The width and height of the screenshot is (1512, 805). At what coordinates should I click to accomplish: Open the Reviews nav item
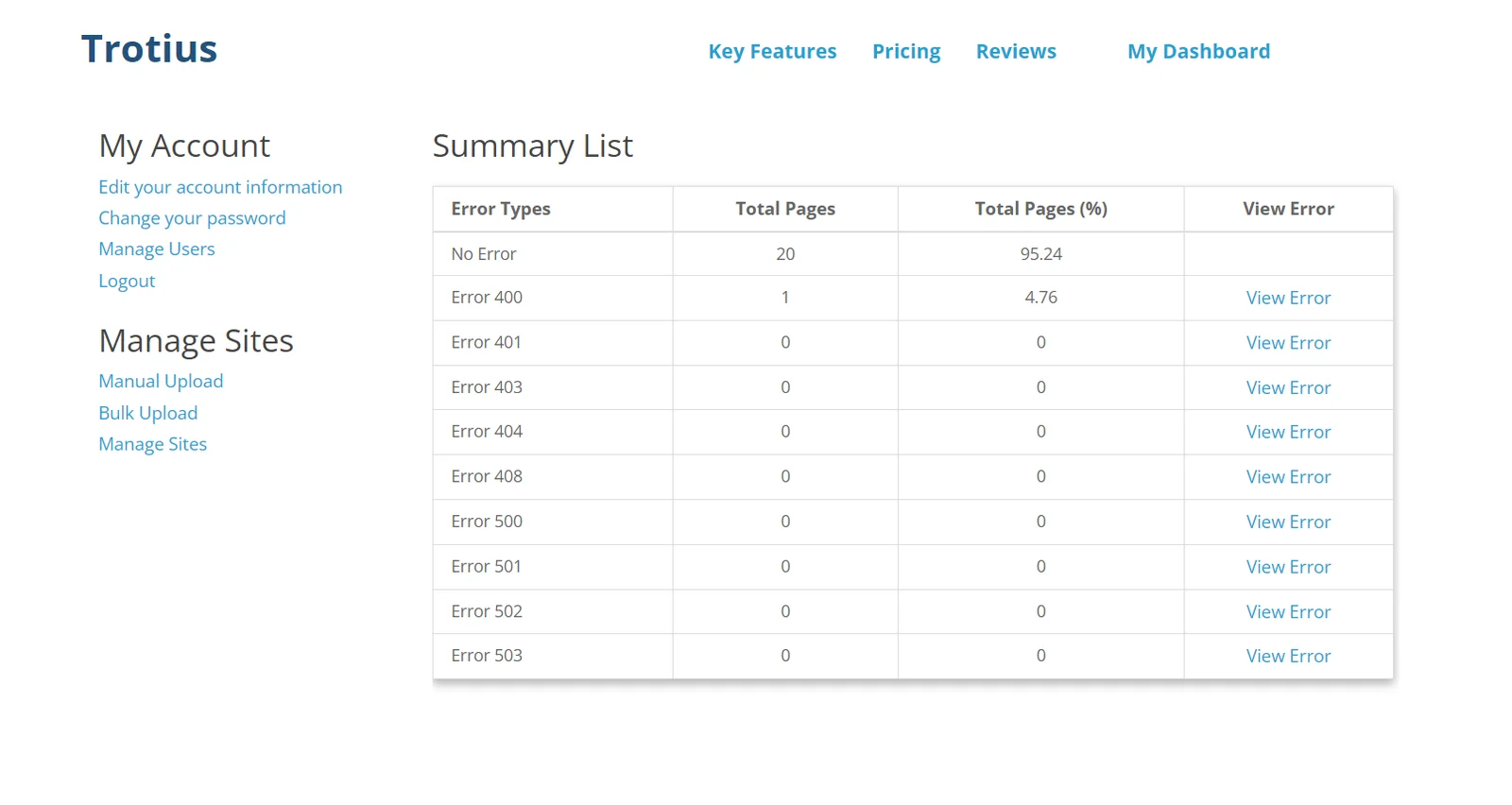[x=1016, y=52]
